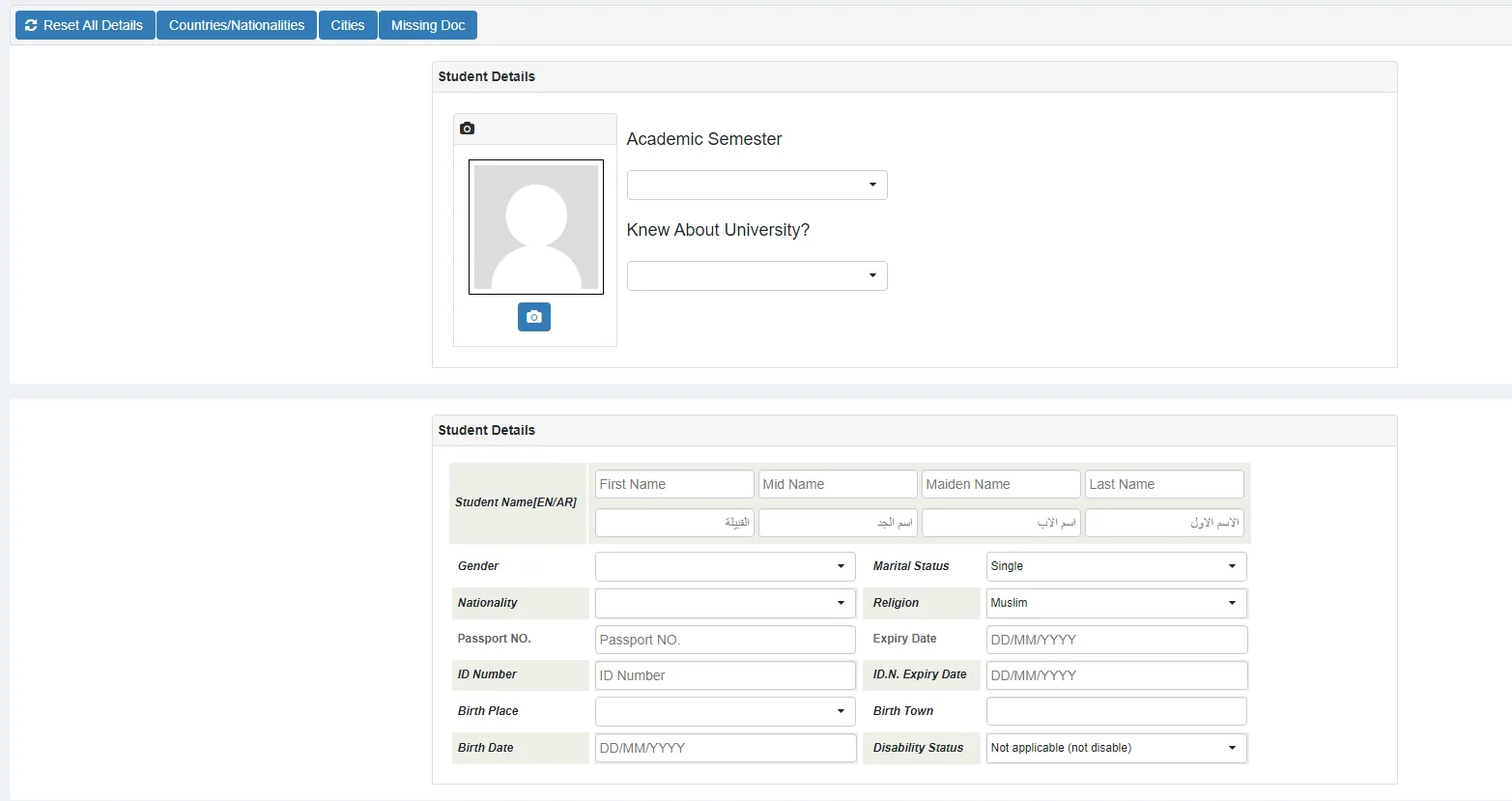The height and width of the screenshot is (801, 1512).
Task: Focus Arabic grandfather name field اسم الجد
Action: click(838, 523)
